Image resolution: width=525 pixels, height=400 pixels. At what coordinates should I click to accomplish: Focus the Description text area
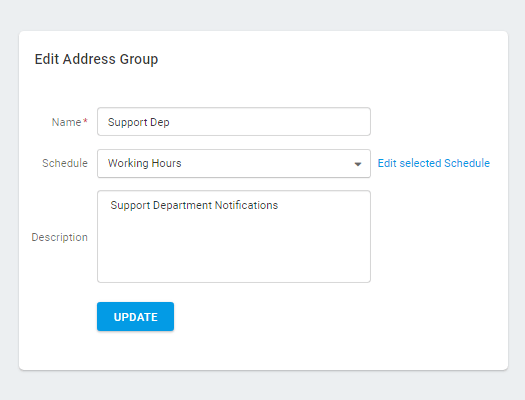tap(234, 237)
